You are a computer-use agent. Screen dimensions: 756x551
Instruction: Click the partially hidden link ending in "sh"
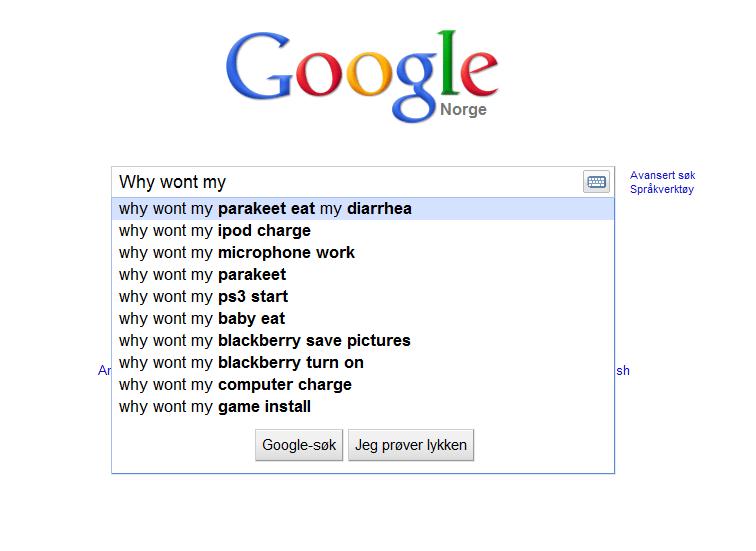tap(623, 371)
